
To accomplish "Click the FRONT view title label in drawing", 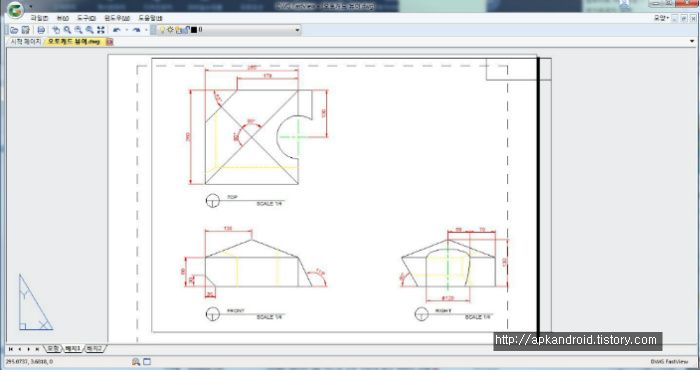I will coord(236,311).
